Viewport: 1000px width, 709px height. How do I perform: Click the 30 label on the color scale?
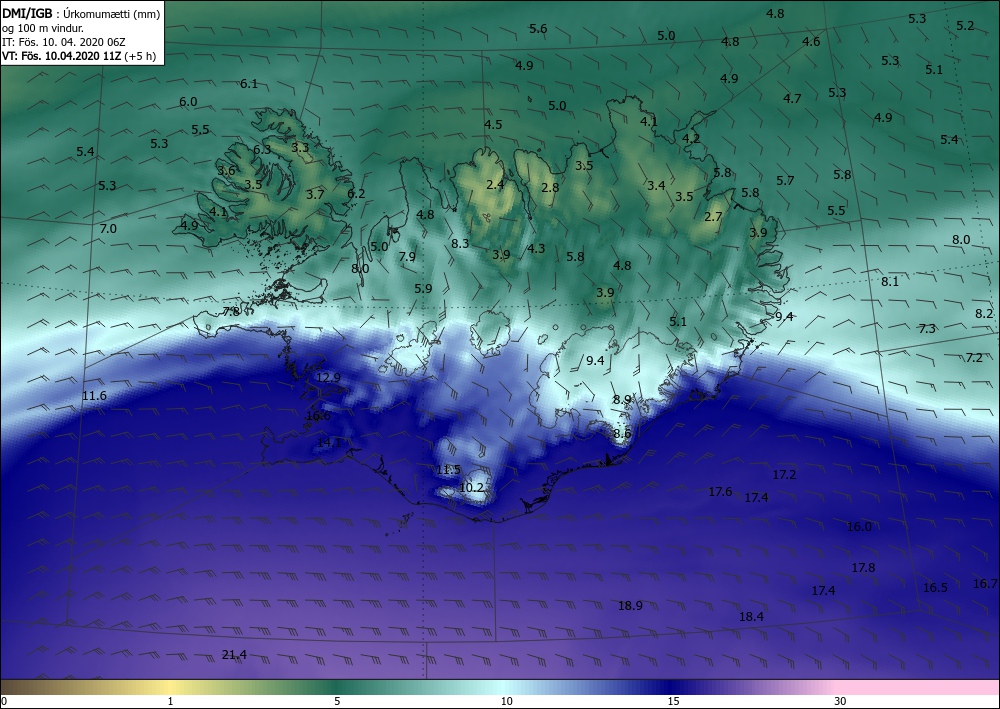point(840,701)
